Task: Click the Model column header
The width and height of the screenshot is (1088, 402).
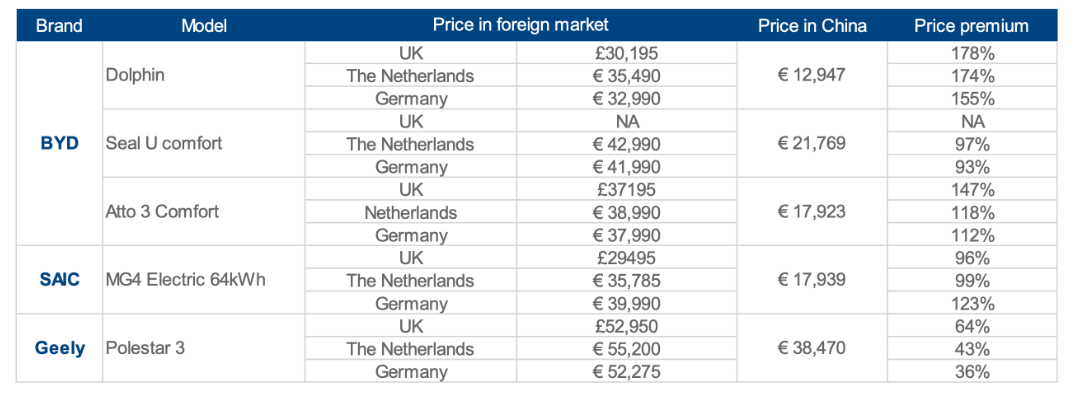Action: (x=204, y=25)
